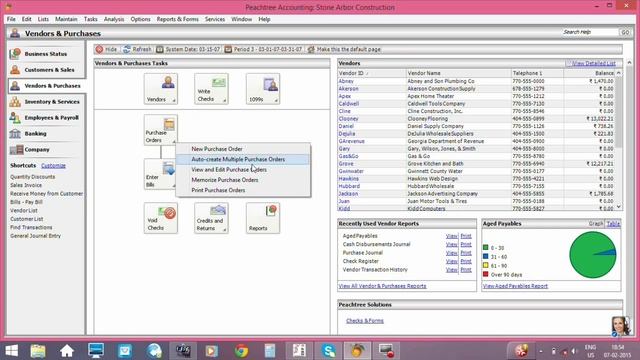Open the Reports & Forms menu
Screen dimensions: 640x360
[x=178, y=19]
